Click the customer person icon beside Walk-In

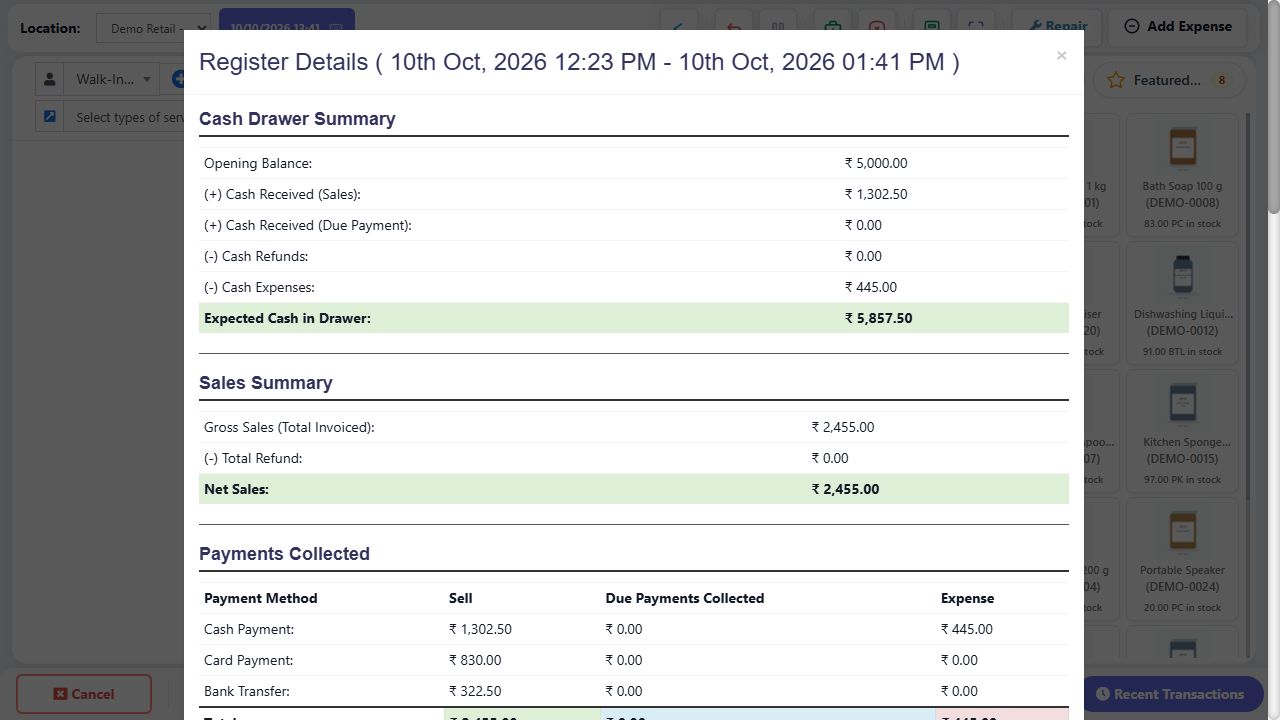click(x=50, y=79)
